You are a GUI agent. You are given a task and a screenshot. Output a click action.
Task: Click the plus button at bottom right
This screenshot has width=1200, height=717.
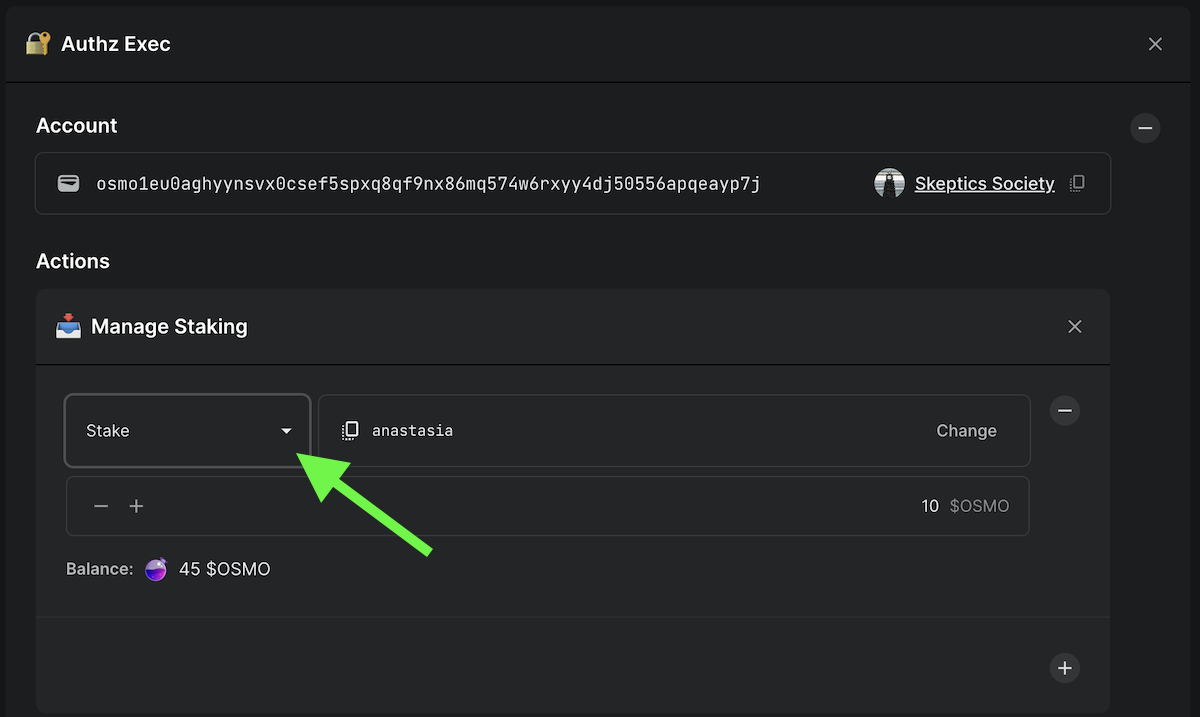point(1065,668)
